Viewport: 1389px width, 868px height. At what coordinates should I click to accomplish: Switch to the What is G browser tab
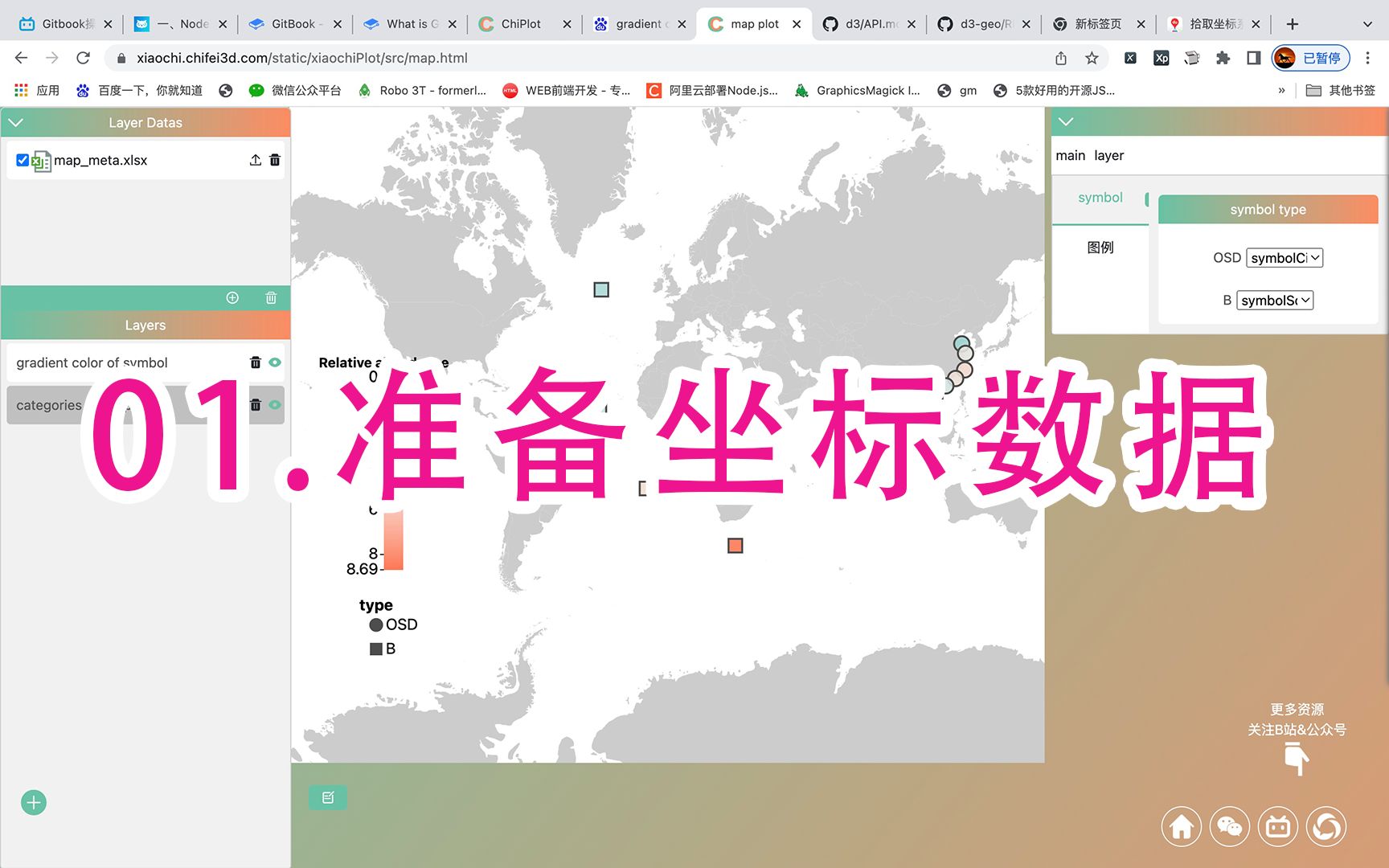point(409,24)
